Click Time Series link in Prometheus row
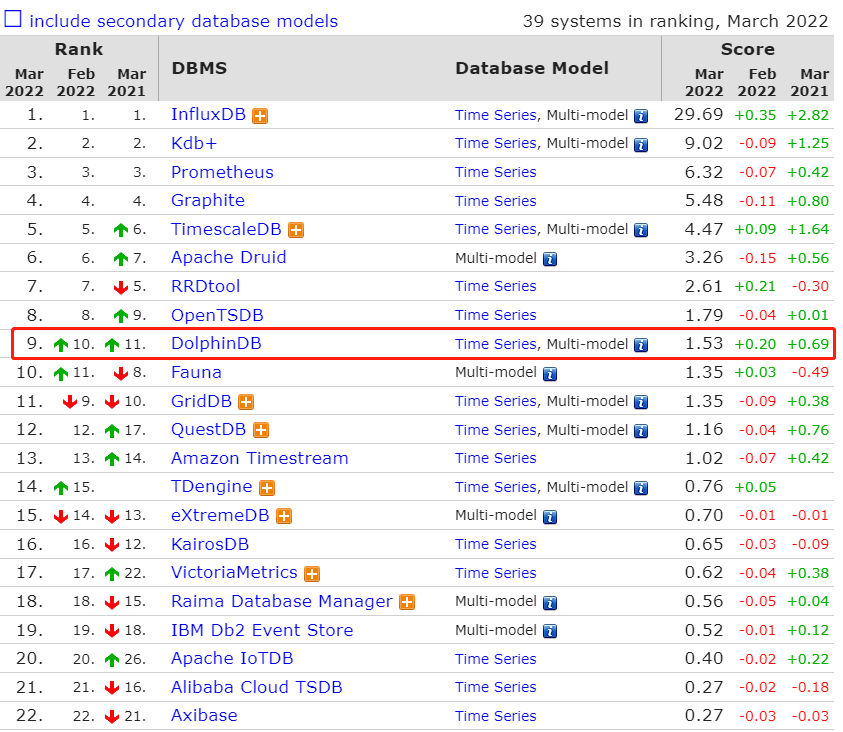 click(x=496, y=172)
